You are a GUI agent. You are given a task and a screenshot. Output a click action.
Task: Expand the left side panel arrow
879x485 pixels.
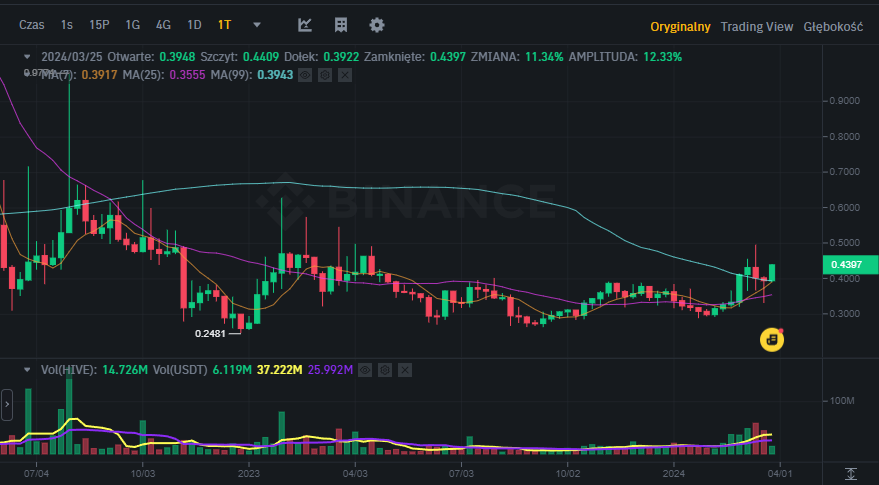[x=7, y=404]
